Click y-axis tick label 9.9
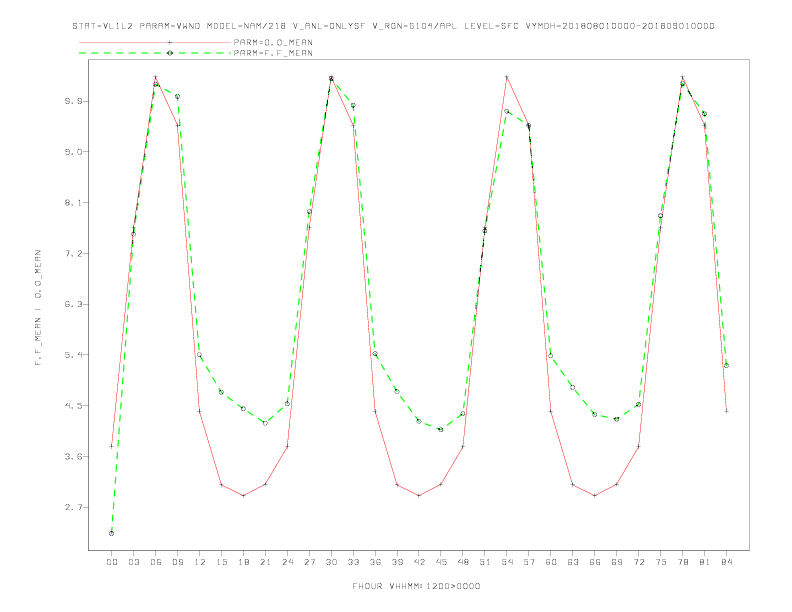Screen dimensions: 792x612 73,101
